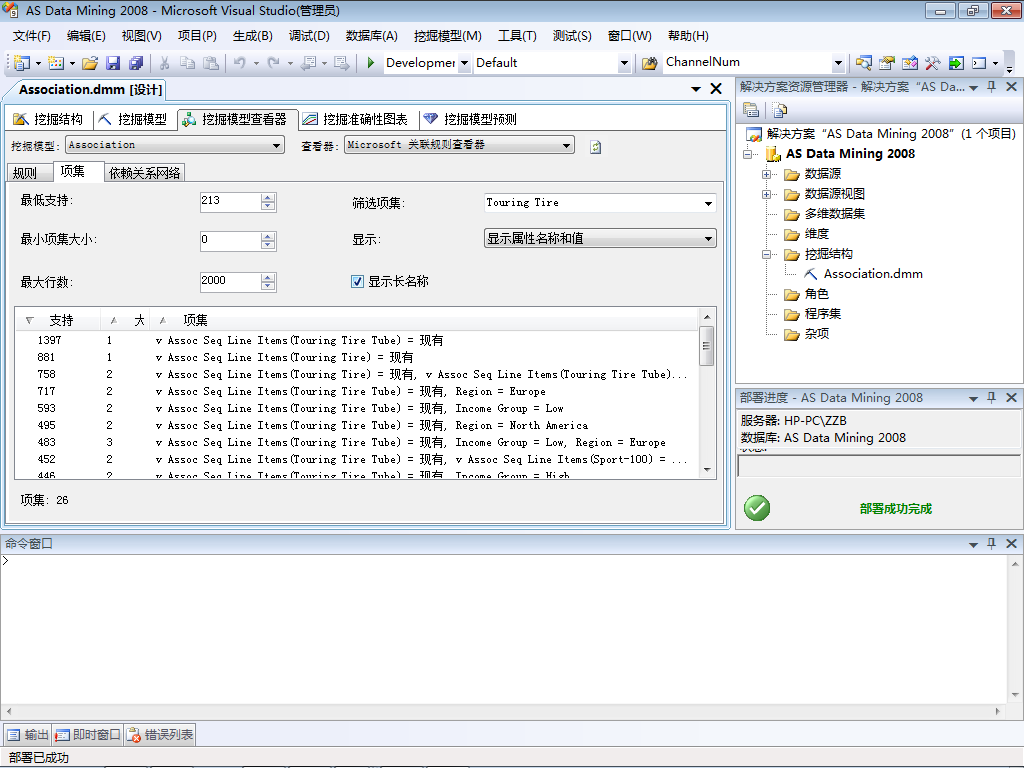This screenshot has width=1024, height=768.
Task: Open the Development configuration dropdown
Action: coord(464,63)
